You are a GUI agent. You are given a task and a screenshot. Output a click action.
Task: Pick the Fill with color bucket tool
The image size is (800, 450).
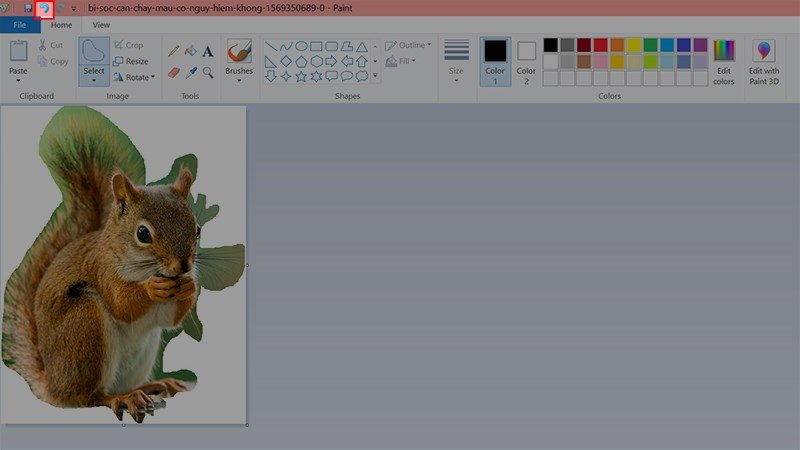pos(191,49)
